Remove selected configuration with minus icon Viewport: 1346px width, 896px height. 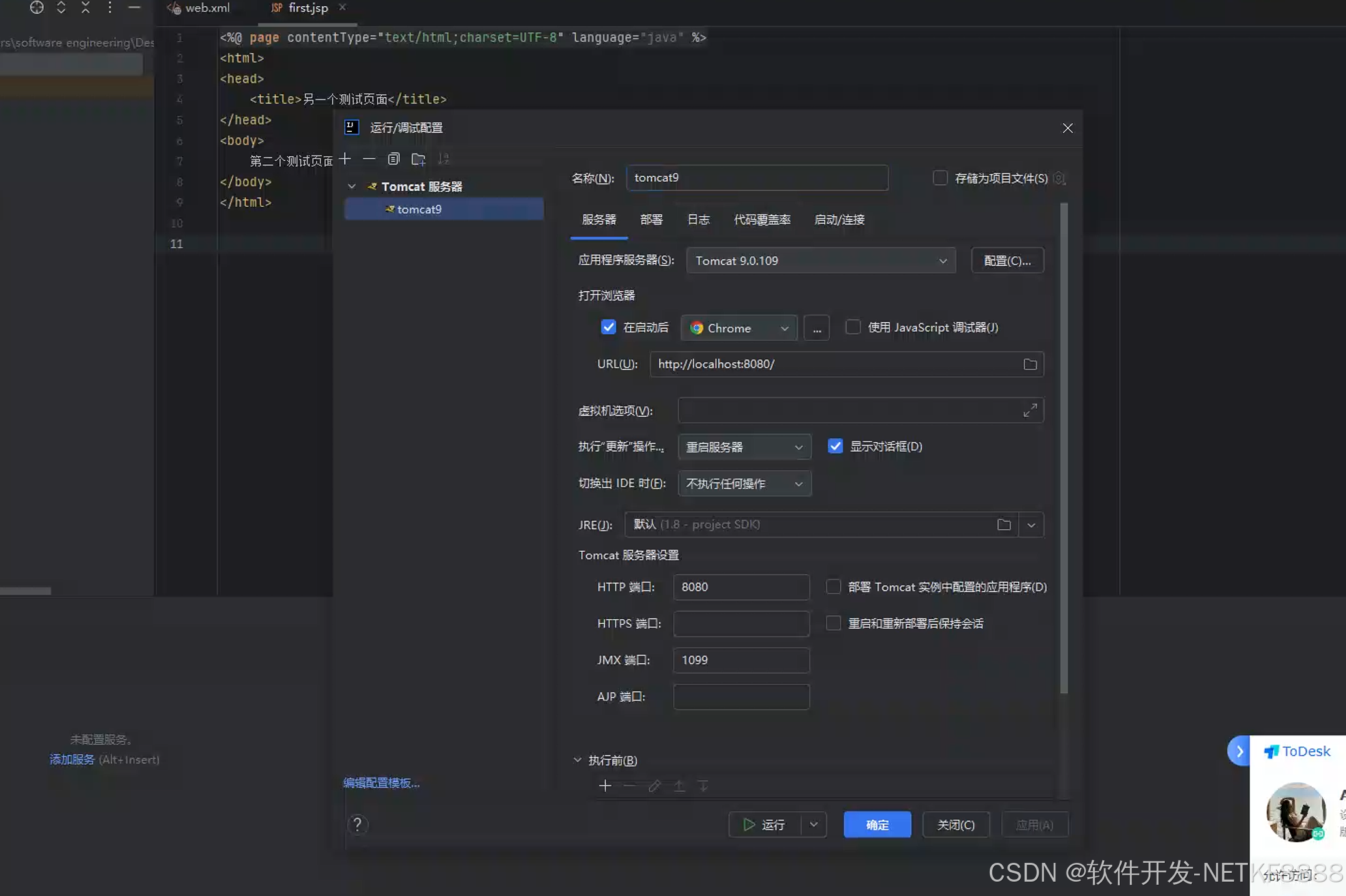tap(369, 159)
